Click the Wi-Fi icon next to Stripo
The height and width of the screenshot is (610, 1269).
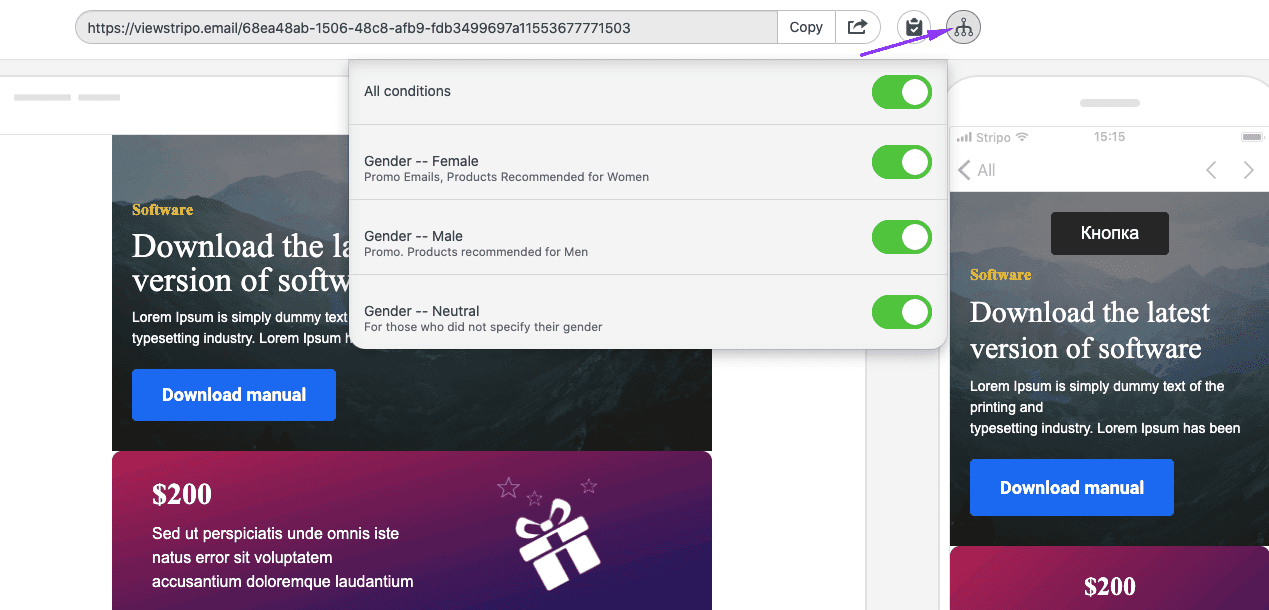coord(1022,137)
